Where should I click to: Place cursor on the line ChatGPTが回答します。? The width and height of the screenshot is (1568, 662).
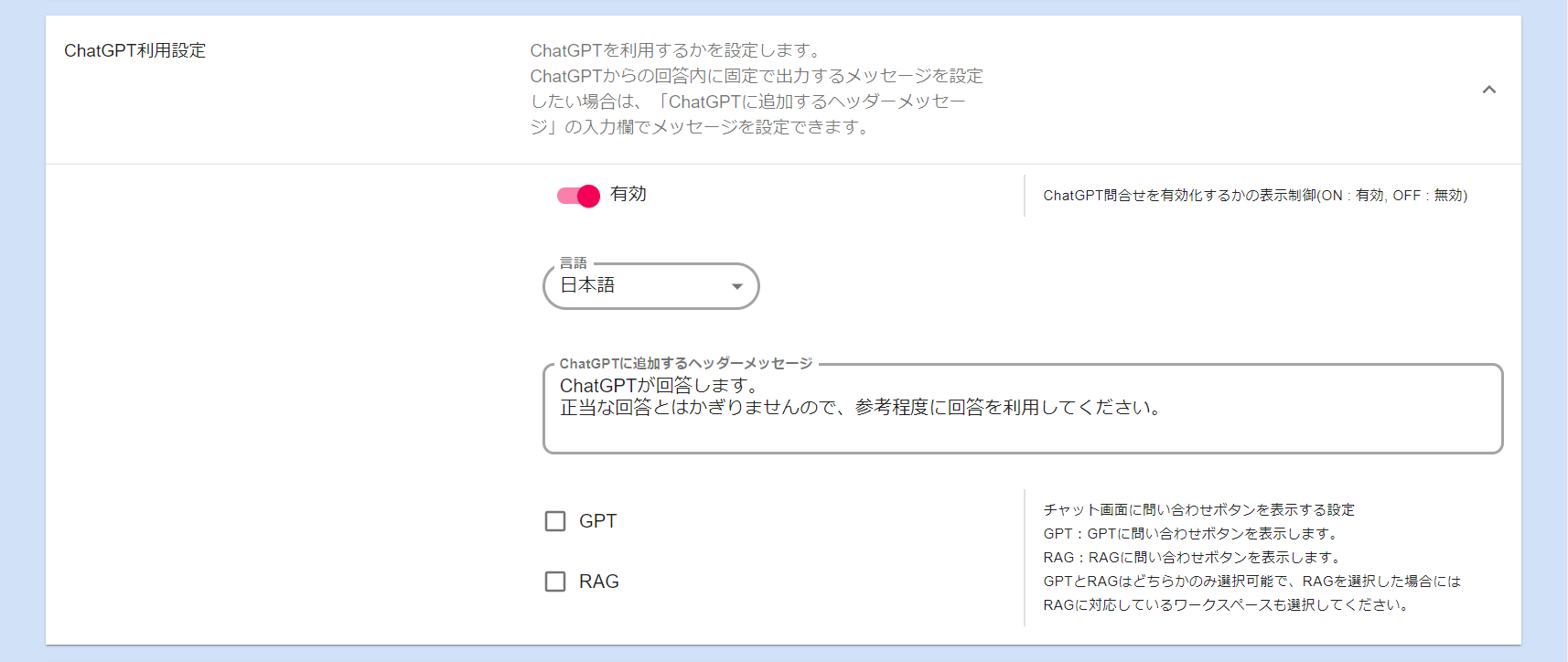click(659, 386)
